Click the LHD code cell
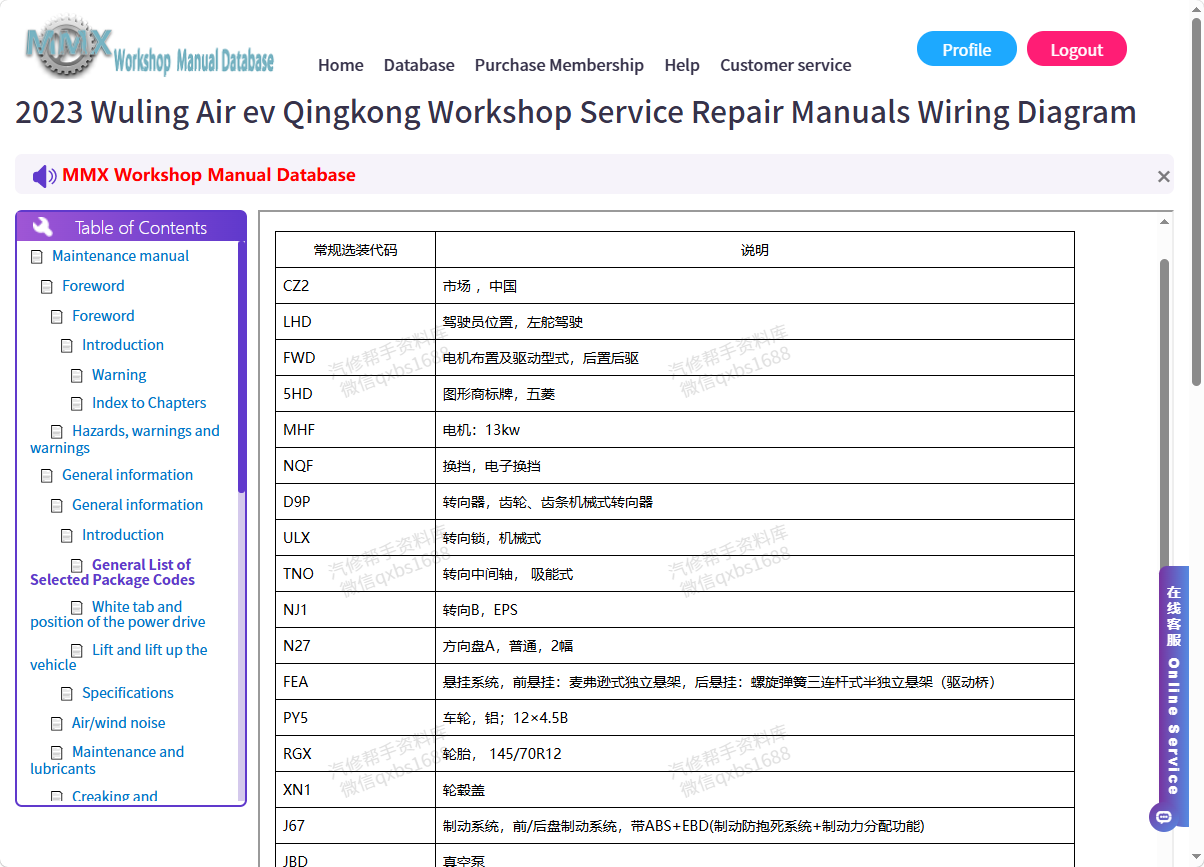This screenshot has height=867, width=1204. (355, 322)
